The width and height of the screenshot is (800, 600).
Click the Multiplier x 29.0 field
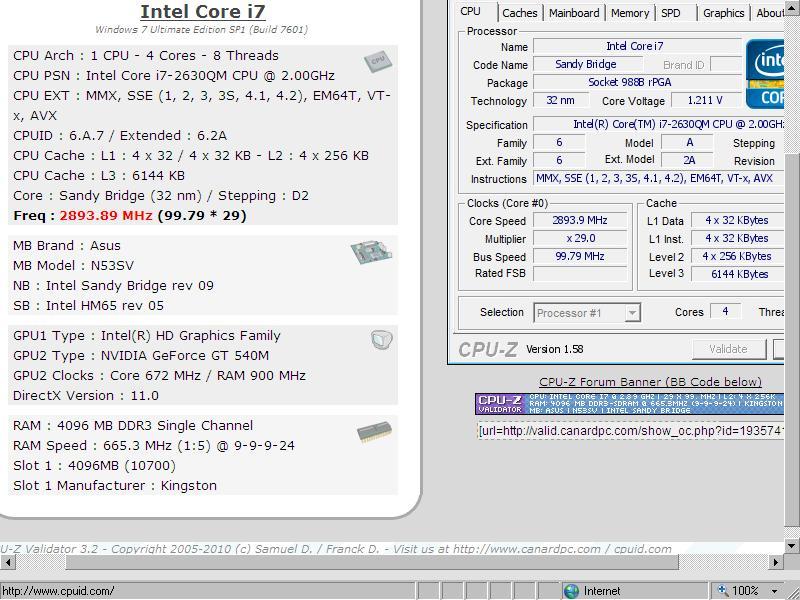[x=580, y=238]
